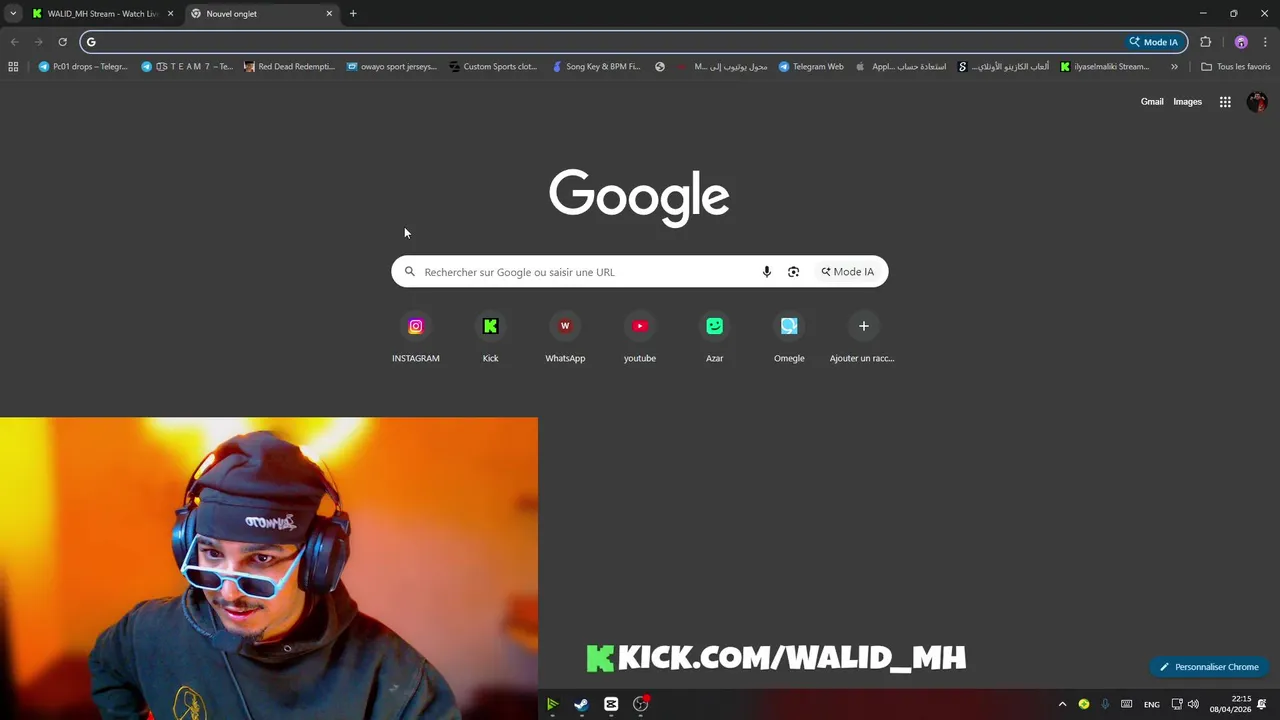Open the Chrome three-dot menu
This screenshot has width=1280, height=720.
coord(1265,42)
